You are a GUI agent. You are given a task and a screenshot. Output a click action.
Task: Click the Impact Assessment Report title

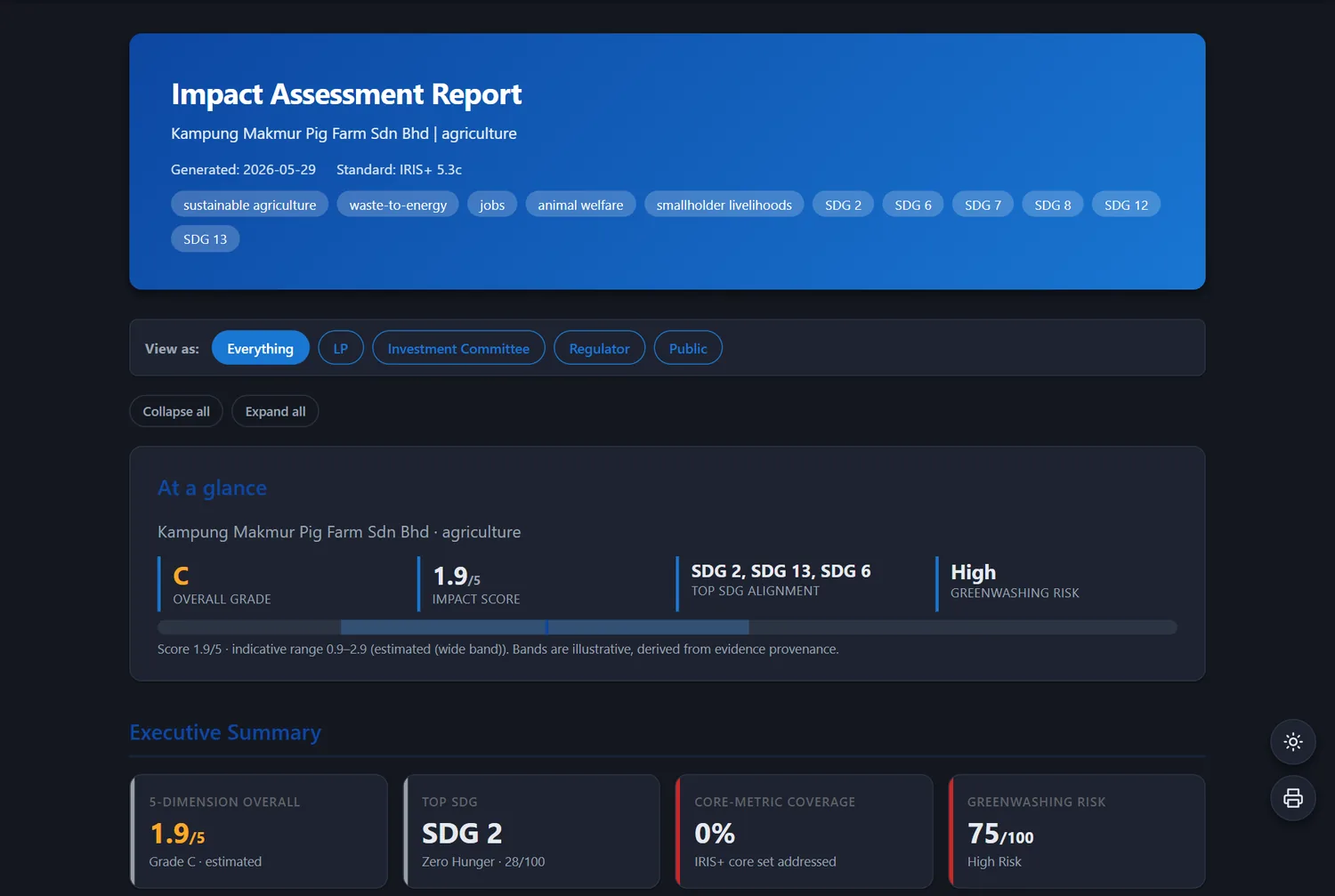click(x=346, y=94)
